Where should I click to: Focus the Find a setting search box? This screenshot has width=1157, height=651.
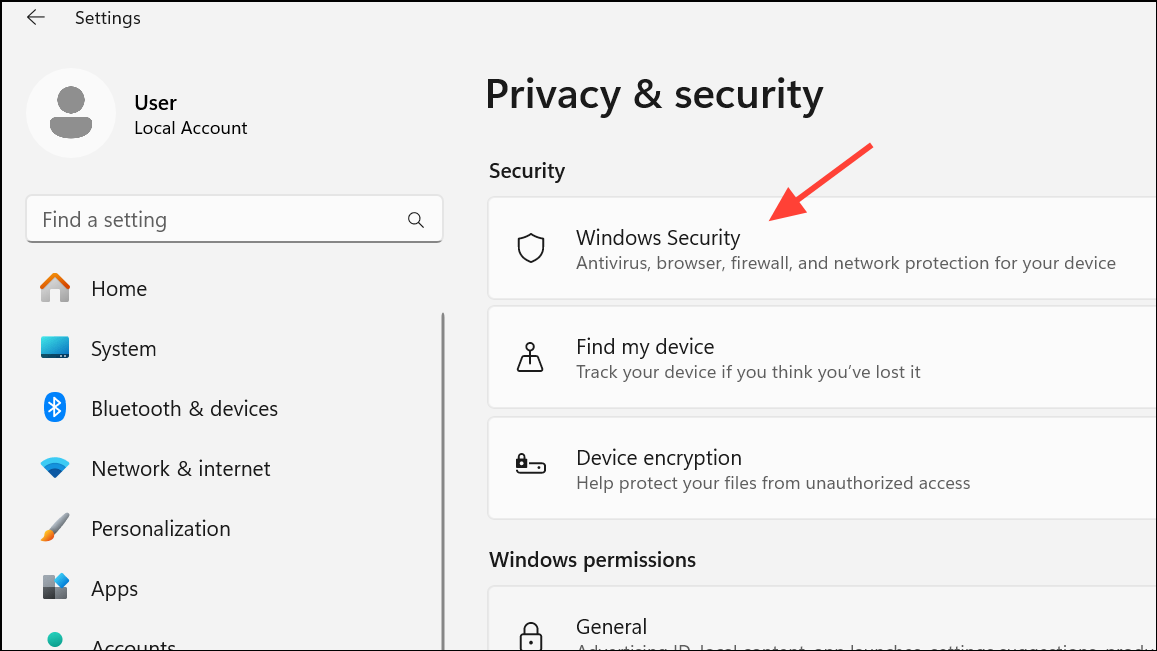click(x=220, y=220)
